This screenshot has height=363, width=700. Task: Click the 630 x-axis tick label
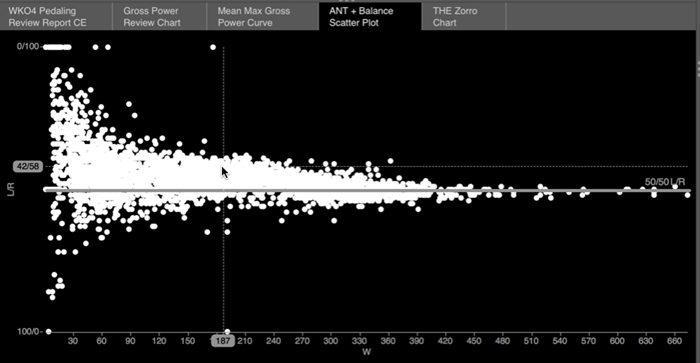click(x=646, y=341)
